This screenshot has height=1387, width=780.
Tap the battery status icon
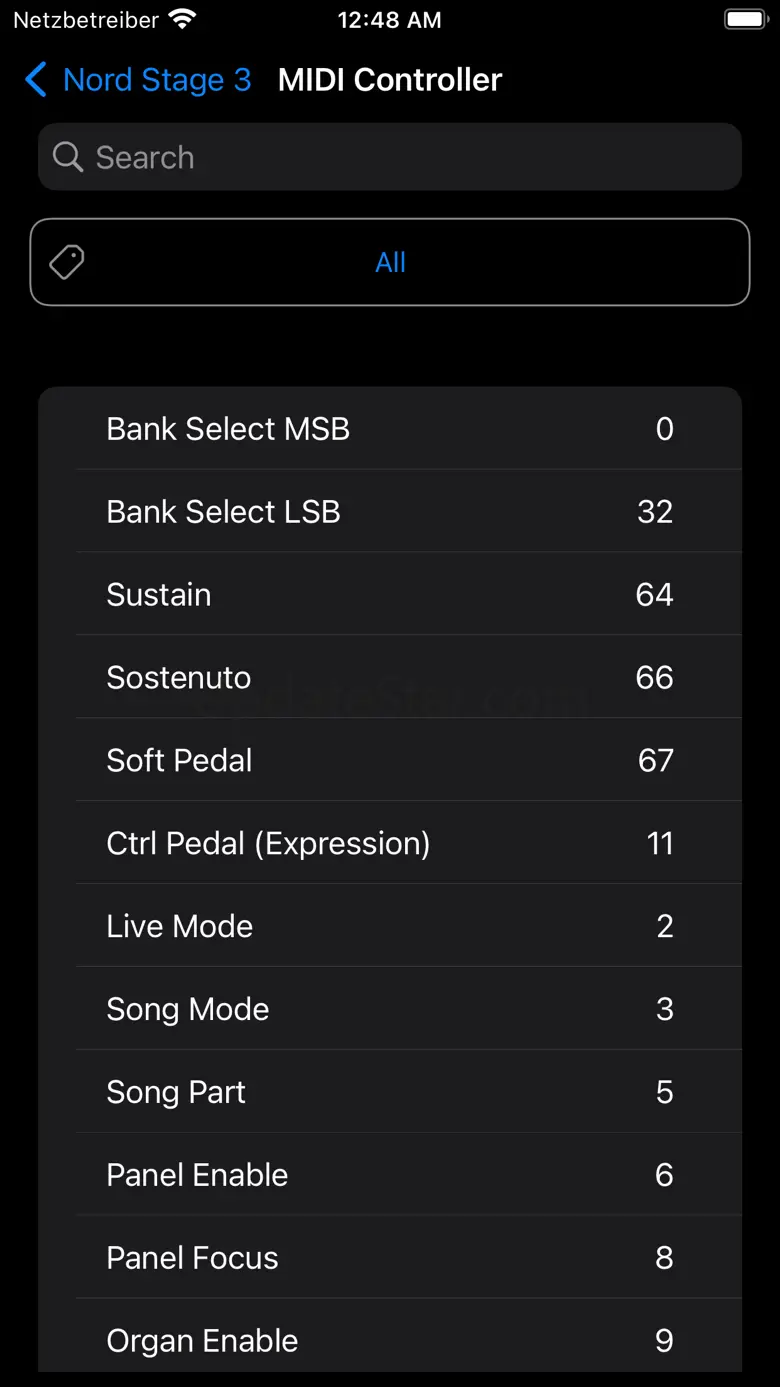tap(745, 20)
